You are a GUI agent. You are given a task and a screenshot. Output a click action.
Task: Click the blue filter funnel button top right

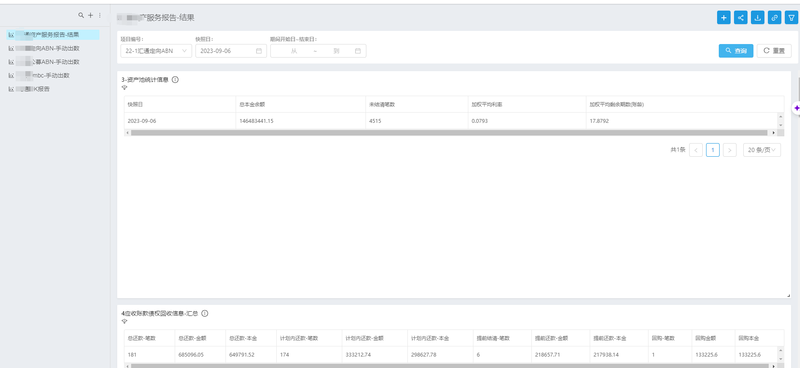tap(791, 18)
